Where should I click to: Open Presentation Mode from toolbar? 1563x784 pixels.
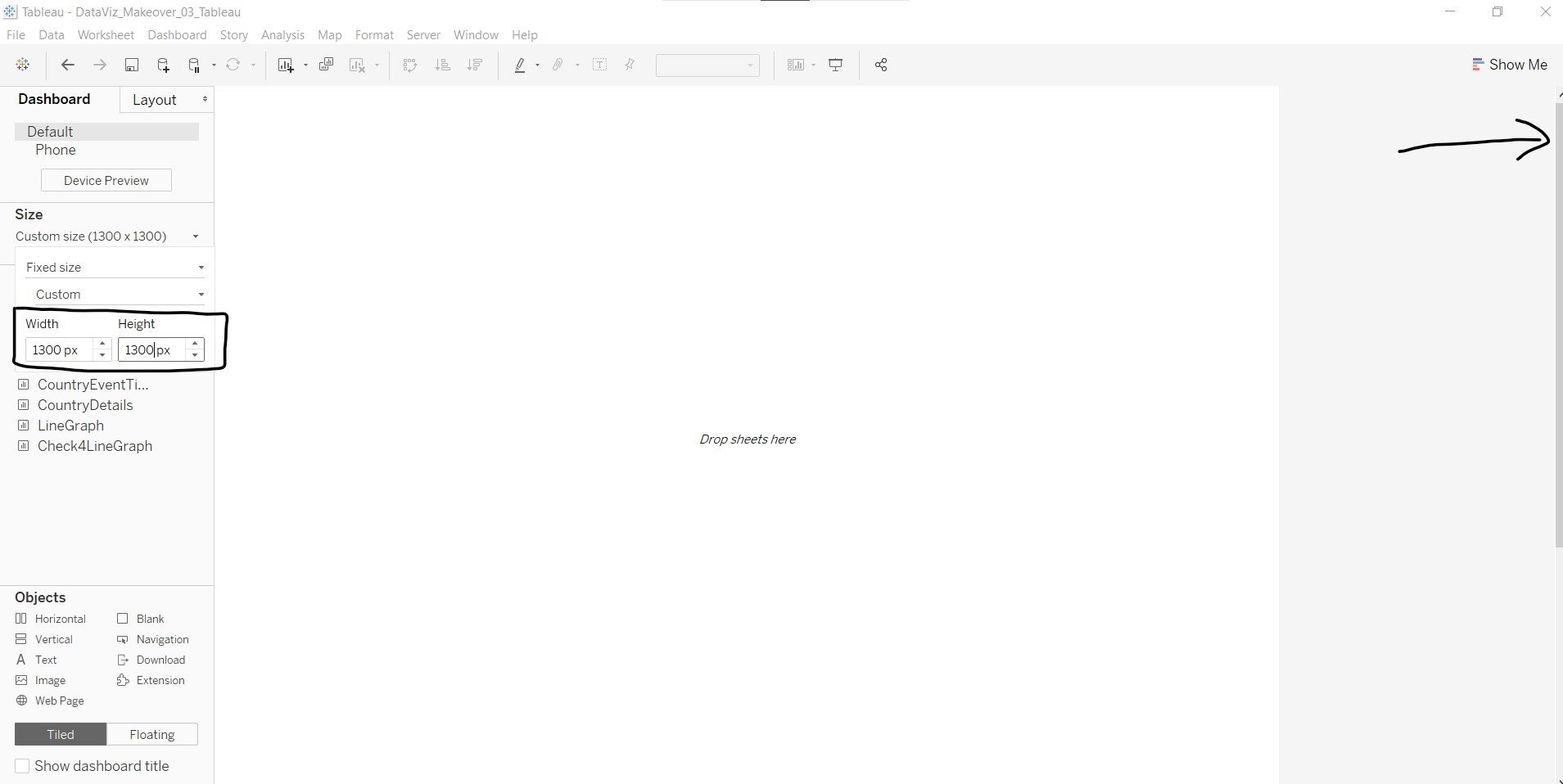pos(835,65)
